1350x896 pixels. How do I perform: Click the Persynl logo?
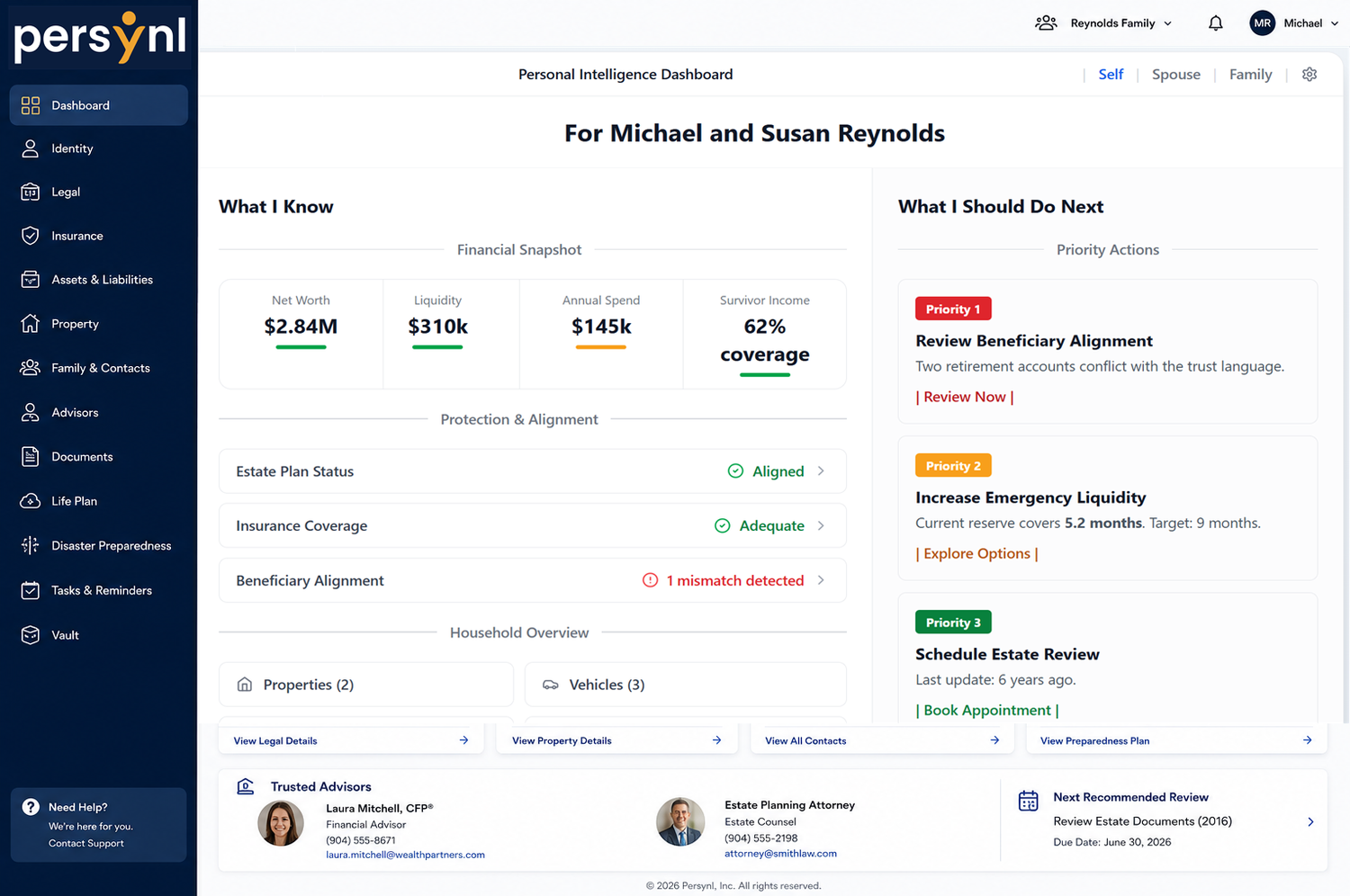coord(100,36)
